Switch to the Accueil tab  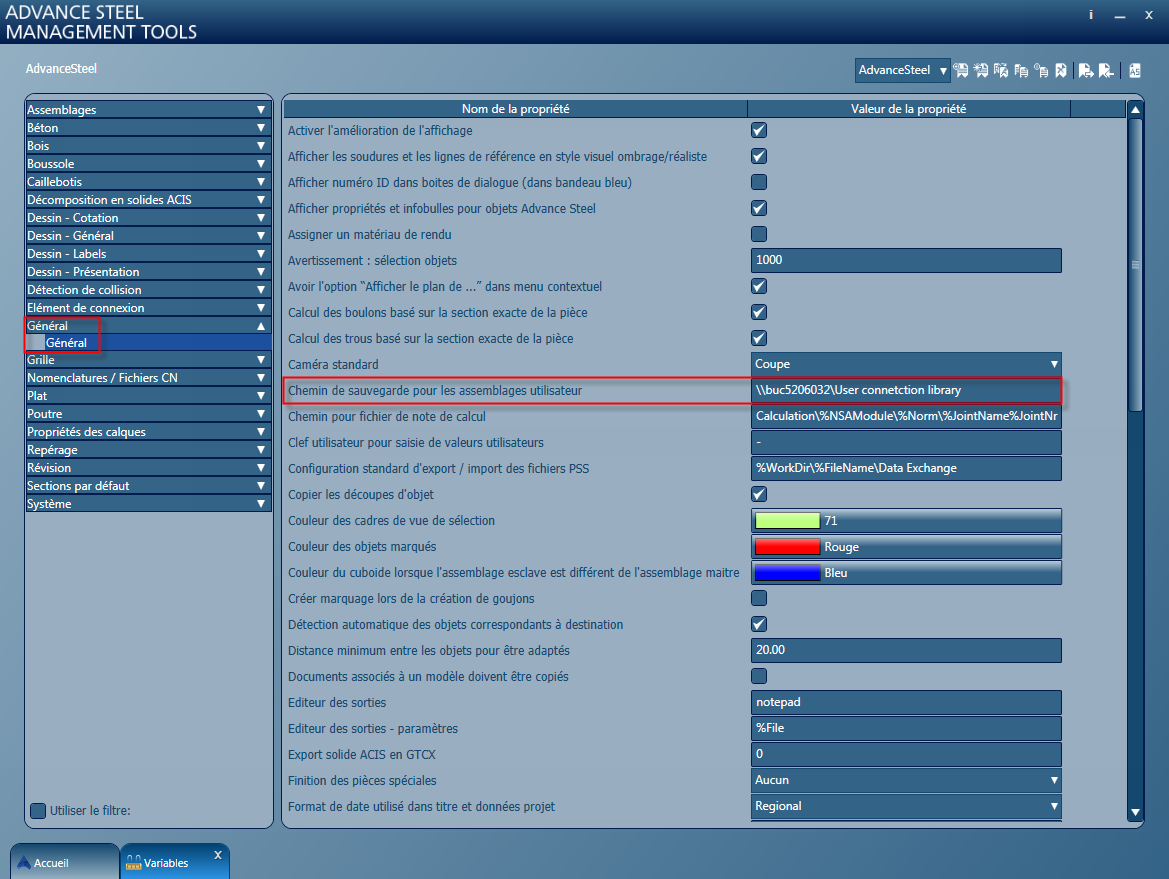(64, 863)
